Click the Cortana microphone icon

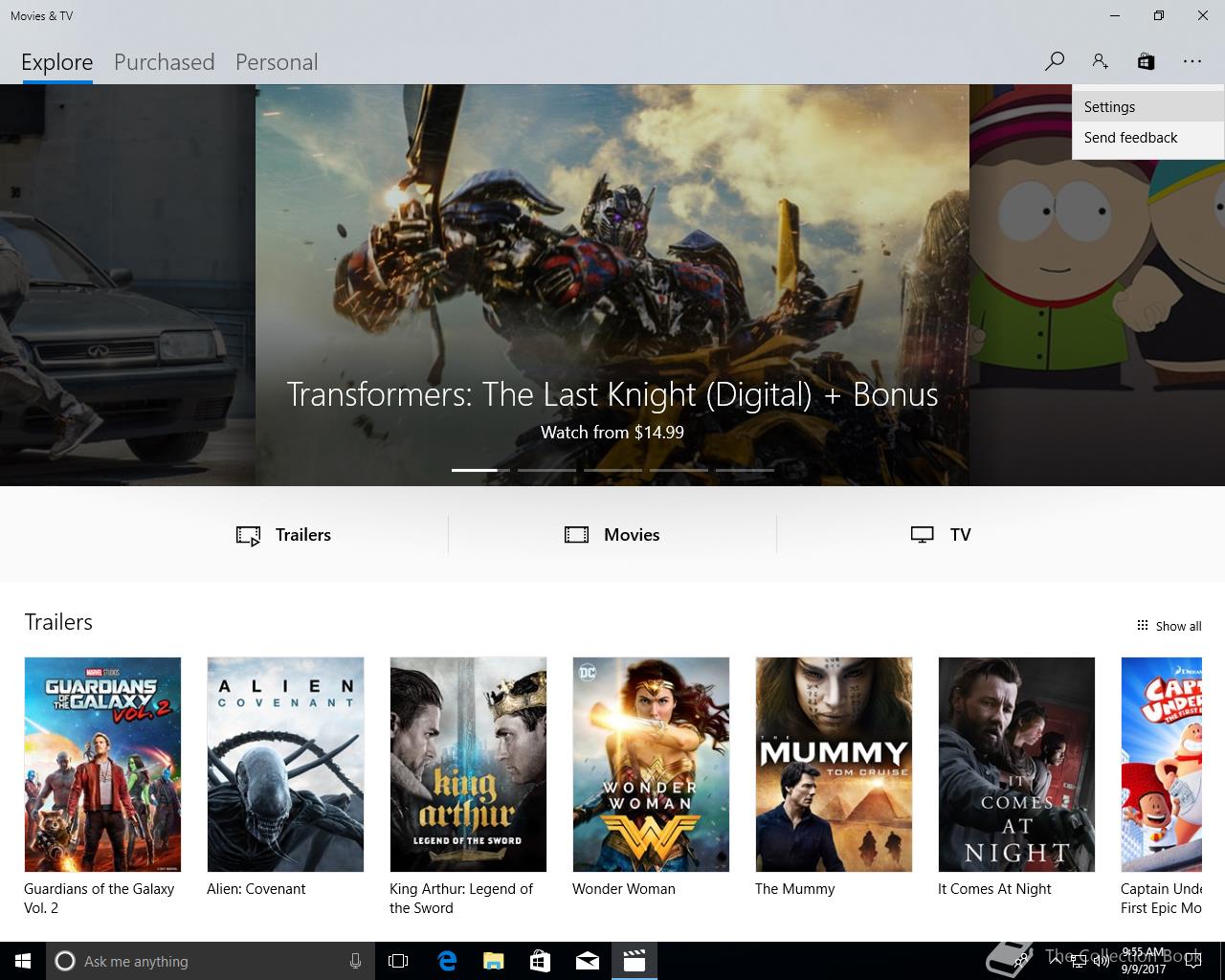pos(355,961)
